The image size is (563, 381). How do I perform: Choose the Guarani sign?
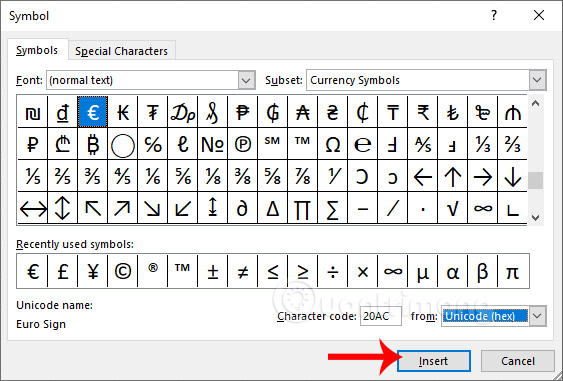272,112
